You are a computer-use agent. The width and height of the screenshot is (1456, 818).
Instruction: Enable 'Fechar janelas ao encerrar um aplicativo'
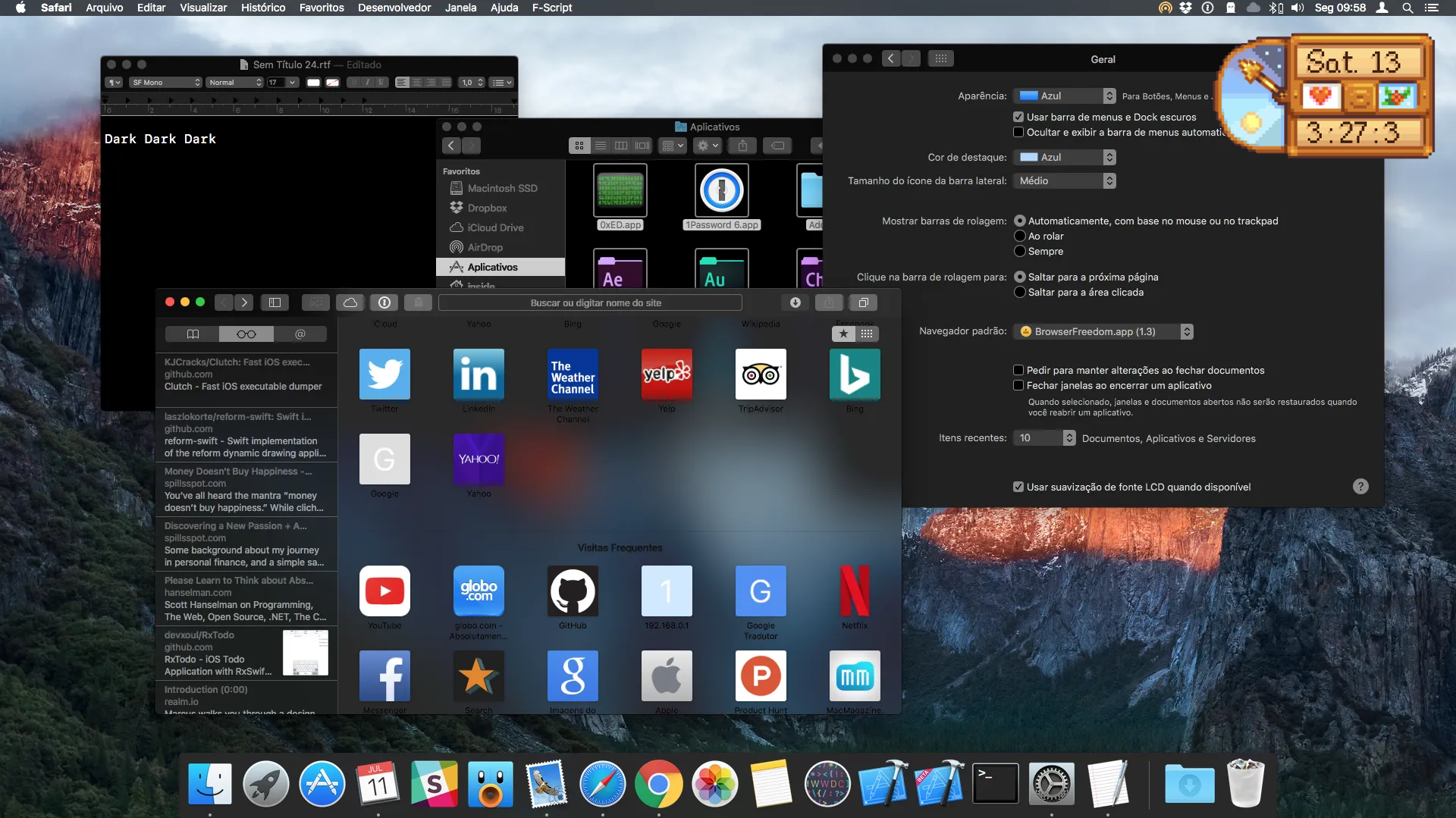tap(1018, 385)
